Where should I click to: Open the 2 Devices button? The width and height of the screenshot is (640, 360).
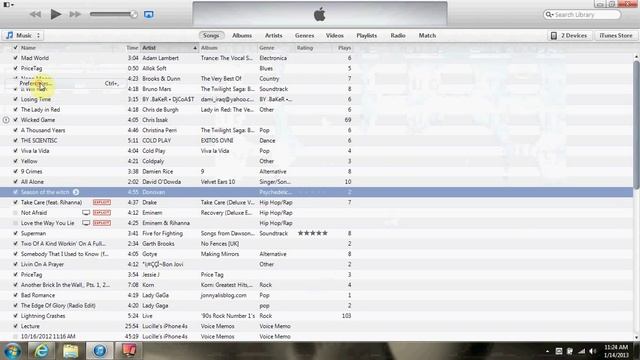(569, 36)
